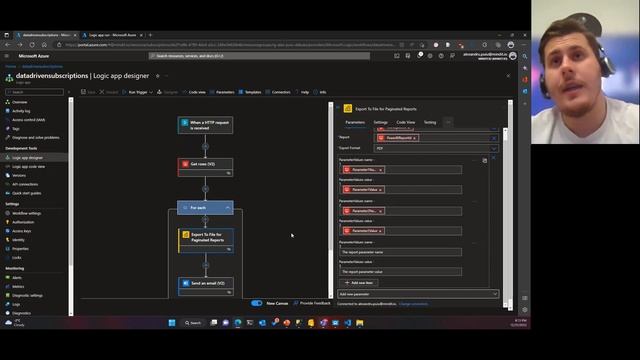Click the Azure account avatar
This screenshot has height=360, width=640.
(x=513, y=56)
